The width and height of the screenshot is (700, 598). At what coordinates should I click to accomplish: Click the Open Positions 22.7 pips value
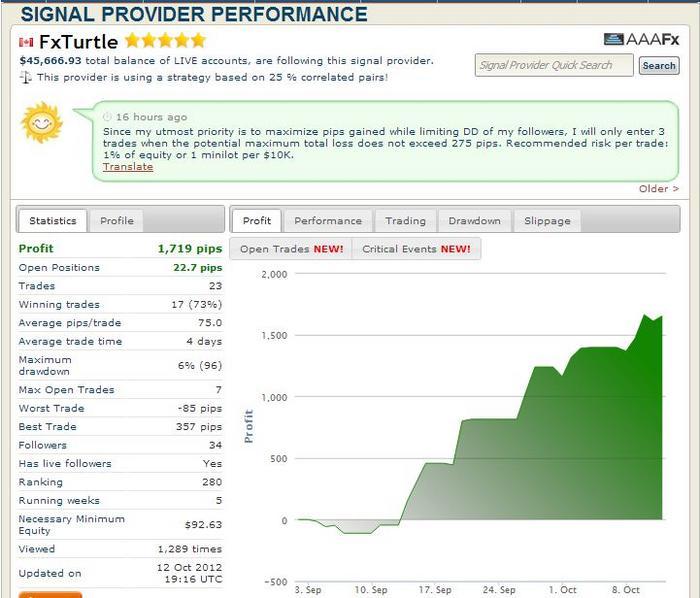pyautogui.click(x=198, y=267)
